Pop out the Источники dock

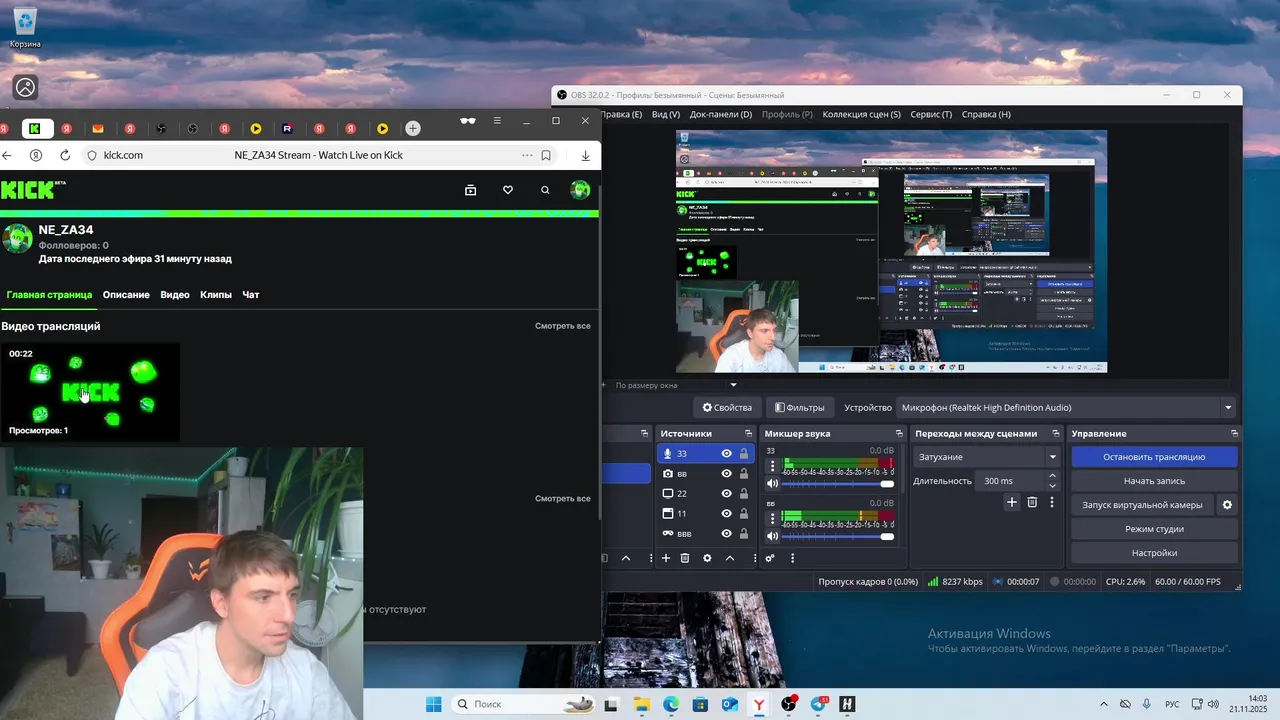[748, 433]
